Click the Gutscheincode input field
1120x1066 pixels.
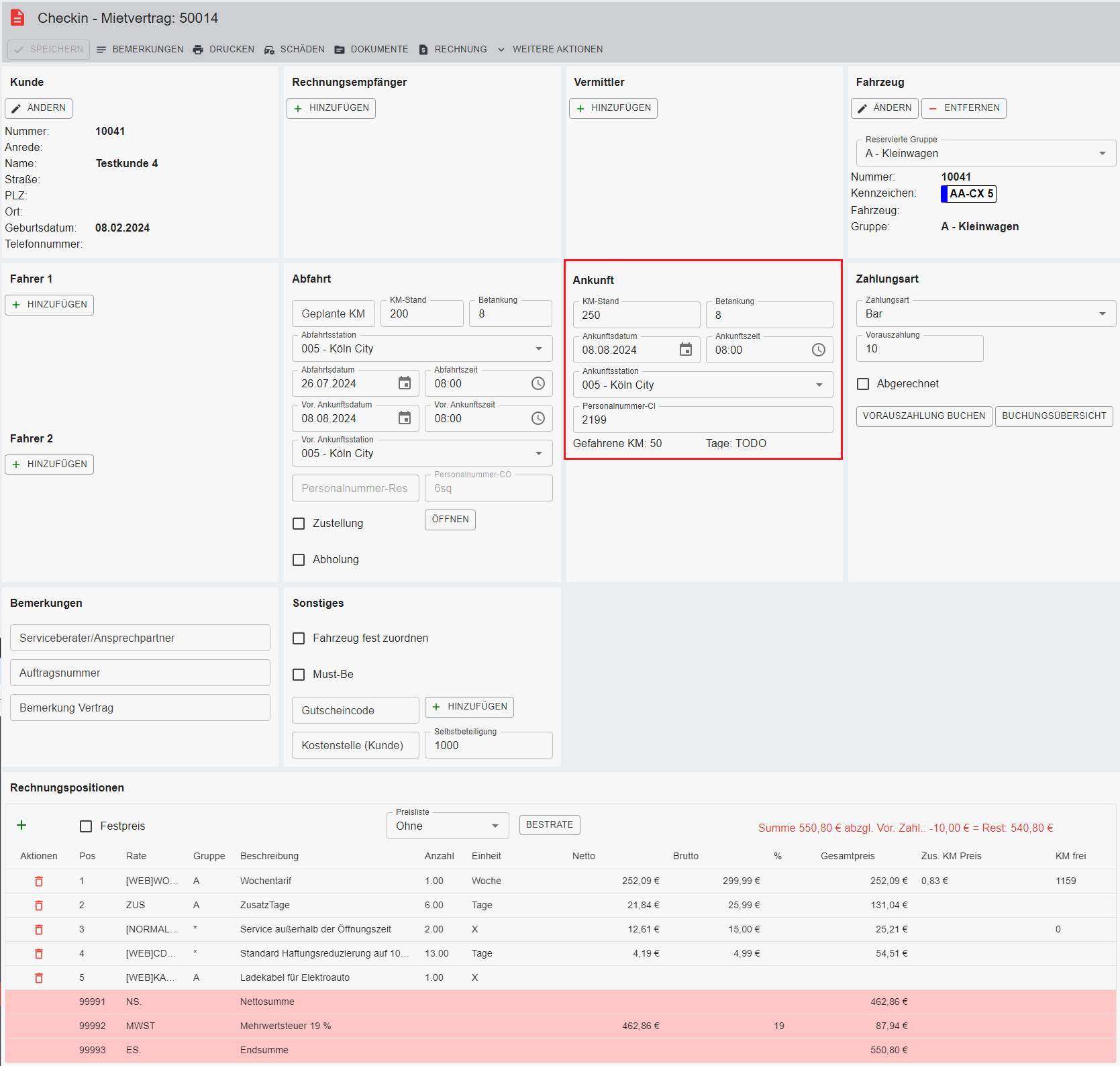(x=355, y=710)
